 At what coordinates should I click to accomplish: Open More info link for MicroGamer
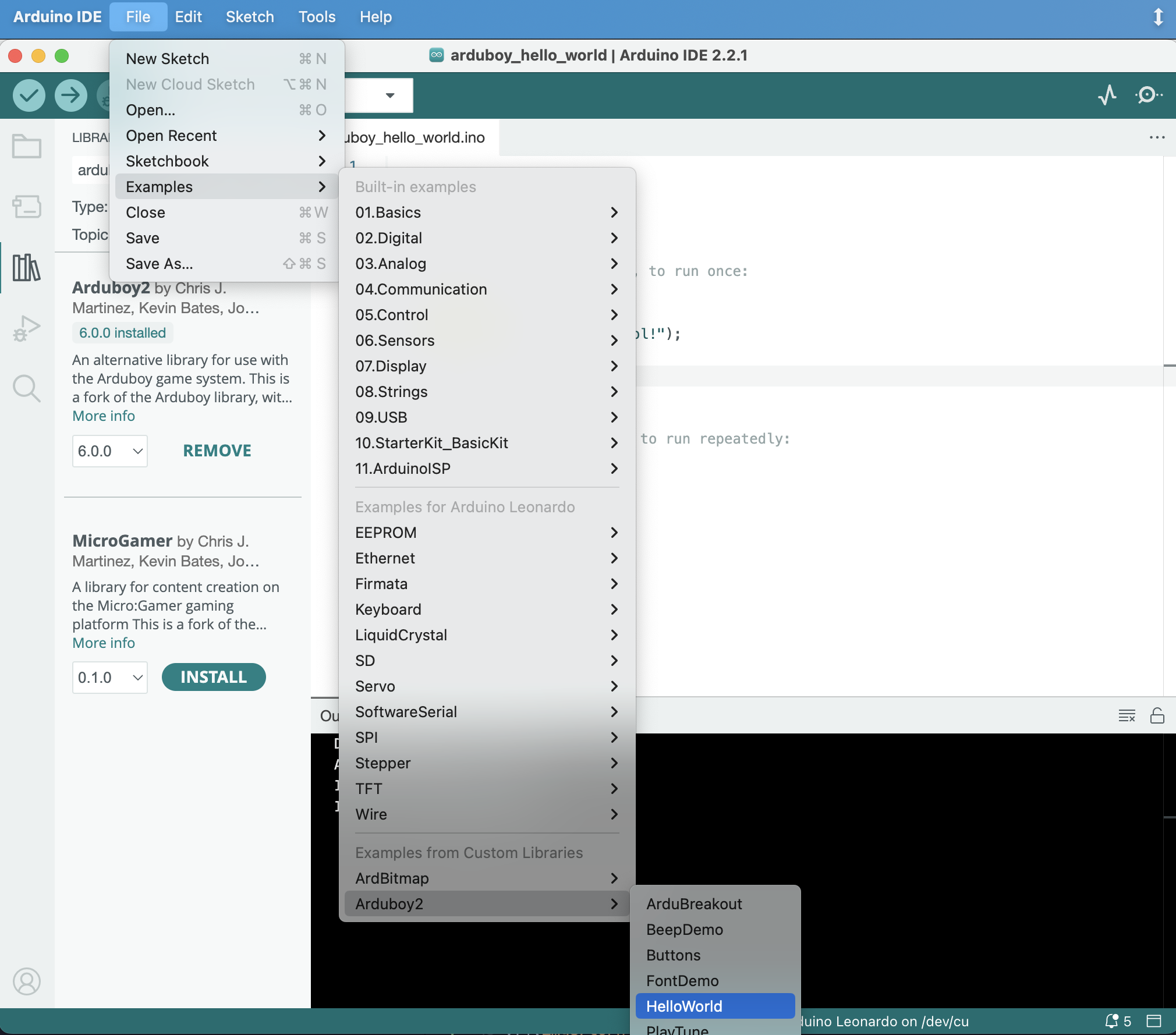(x=104, y=643)
